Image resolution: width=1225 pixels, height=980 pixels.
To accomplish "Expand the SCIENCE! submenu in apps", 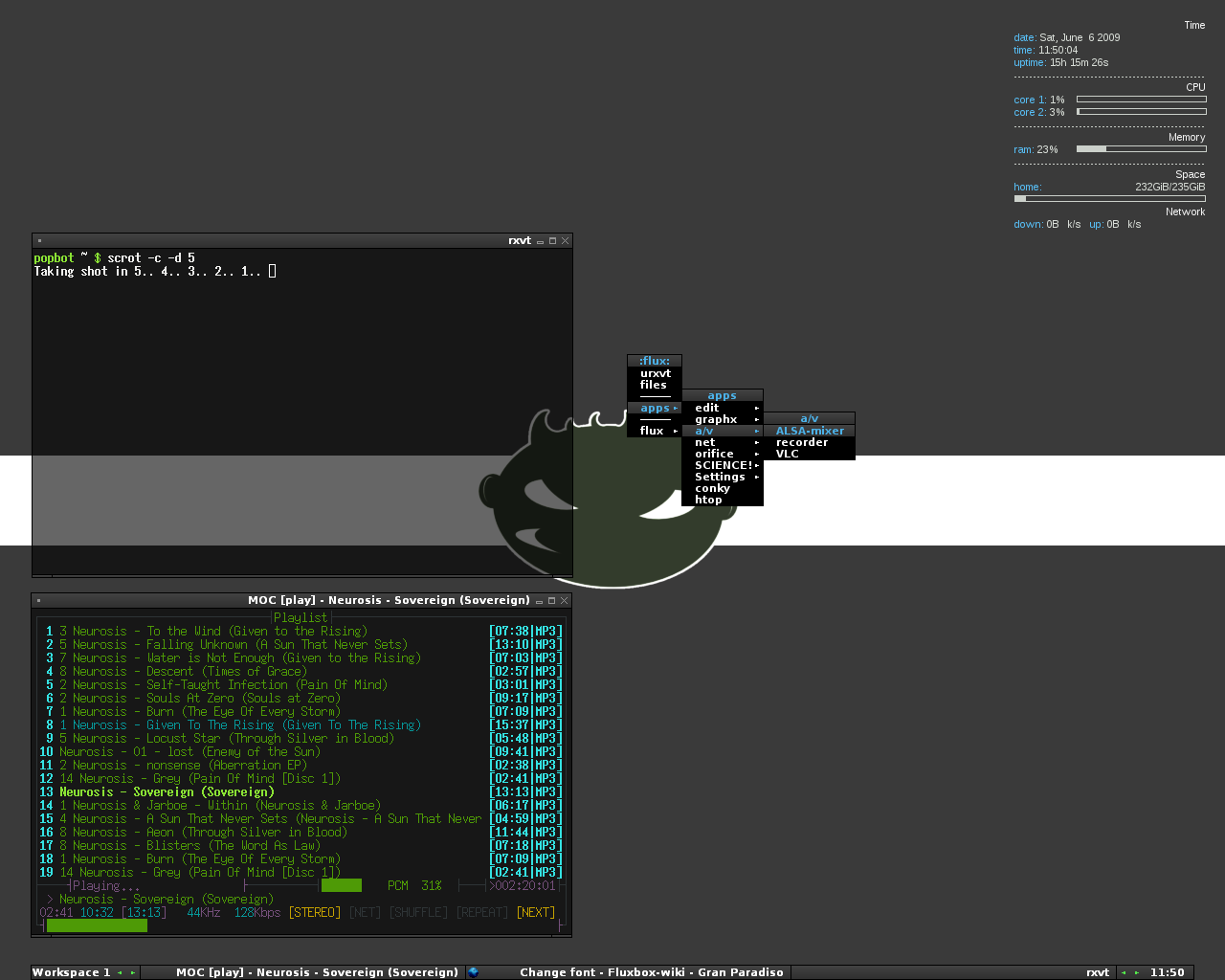I will click(x=723, y=465).
